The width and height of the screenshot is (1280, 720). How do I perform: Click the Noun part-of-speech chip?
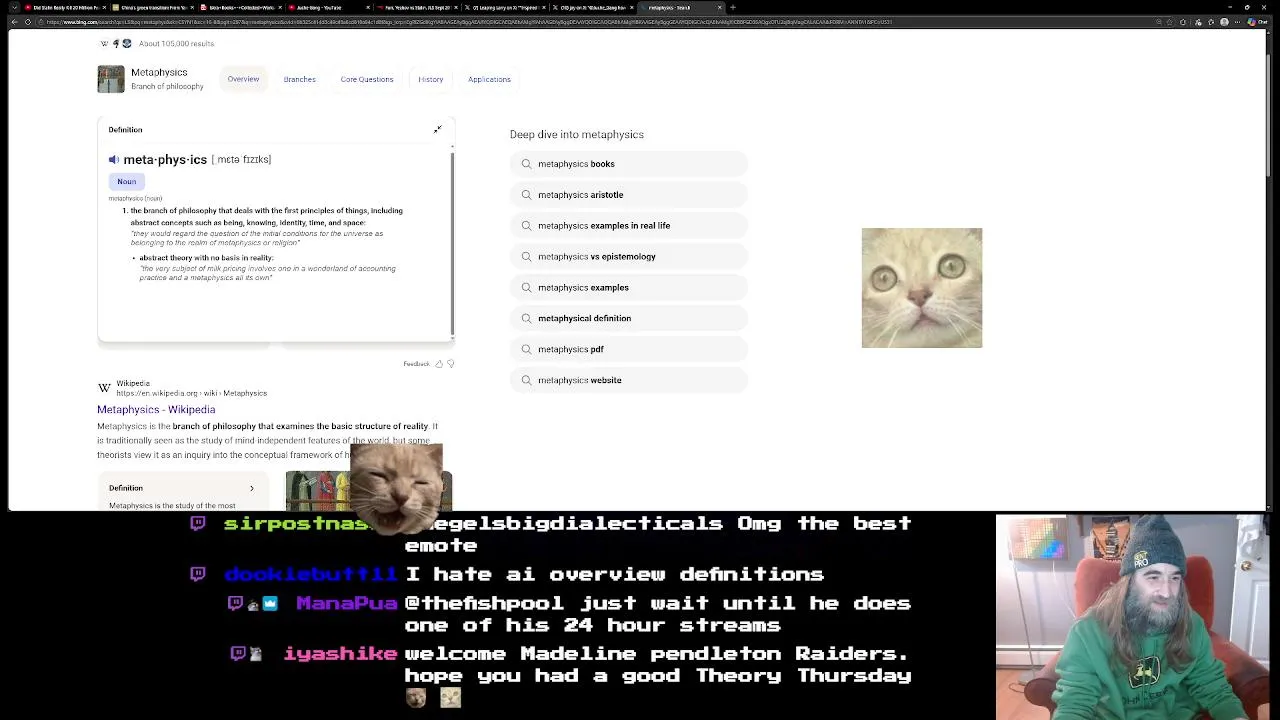[x=126, y=181]
